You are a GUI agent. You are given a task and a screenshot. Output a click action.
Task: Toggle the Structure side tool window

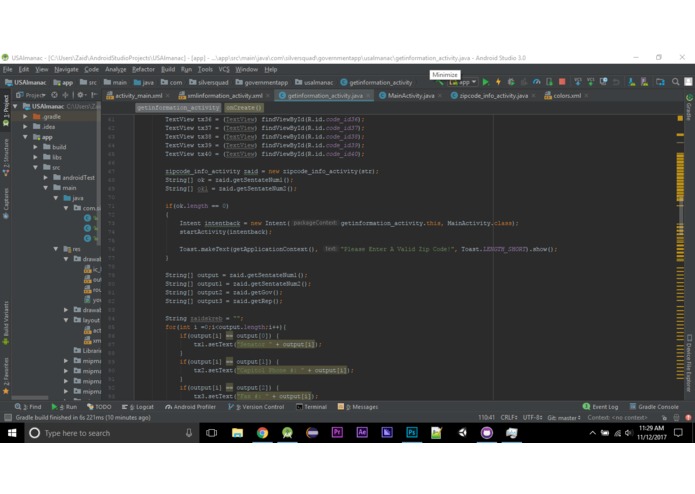6,157
